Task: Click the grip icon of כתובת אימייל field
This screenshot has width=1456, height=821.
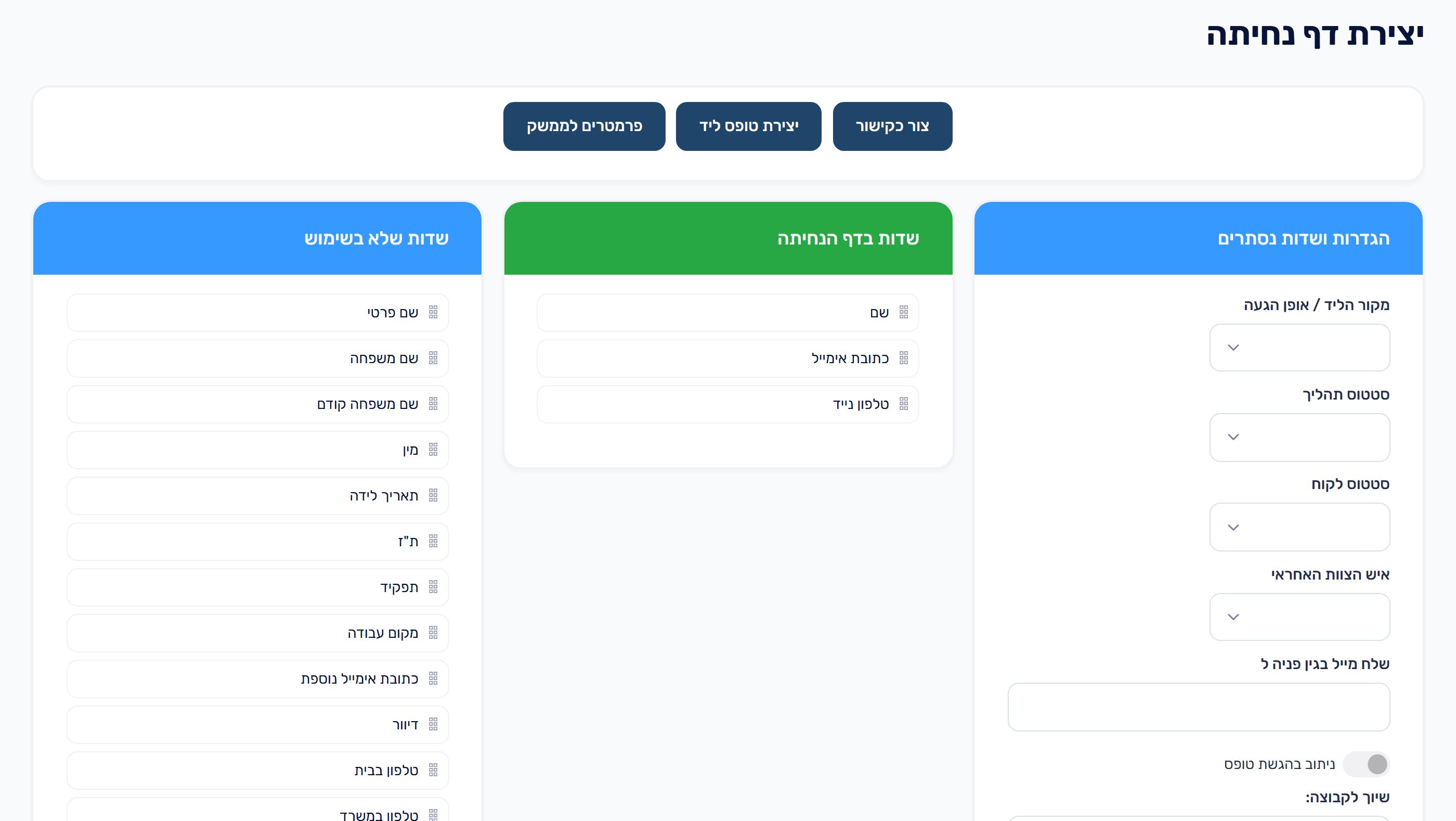Action: coord(904,358)
